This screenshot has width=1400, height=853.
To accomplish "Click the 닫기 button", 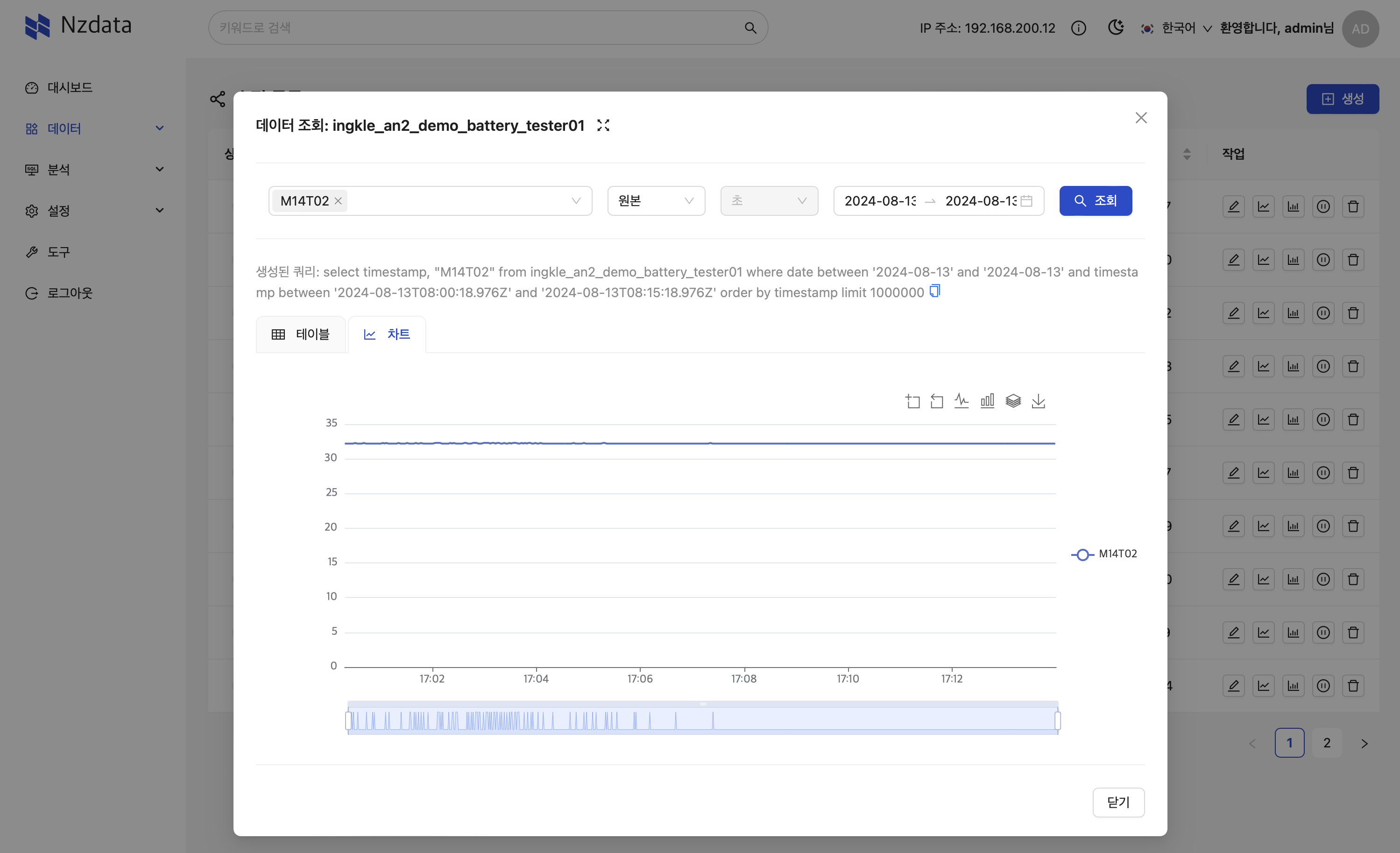I will [x=1118, y=803].
